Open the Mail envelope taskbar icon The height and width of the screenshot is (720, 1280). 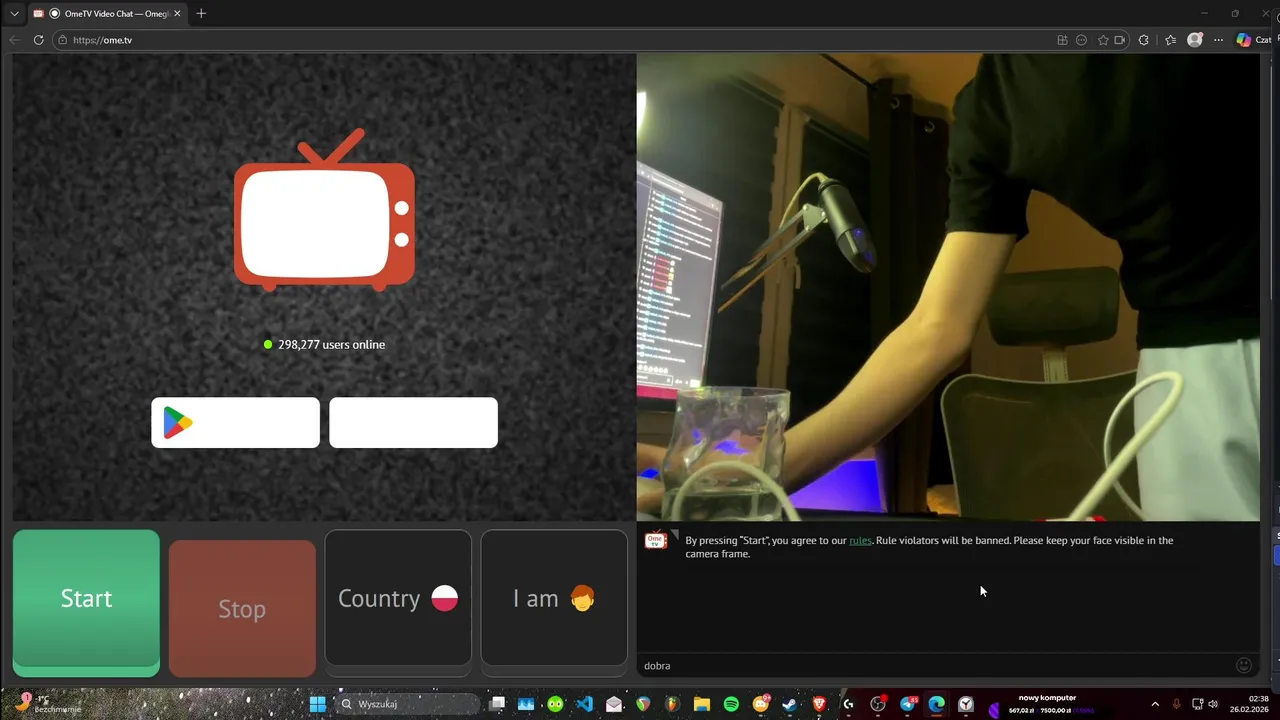coord(614,704)
